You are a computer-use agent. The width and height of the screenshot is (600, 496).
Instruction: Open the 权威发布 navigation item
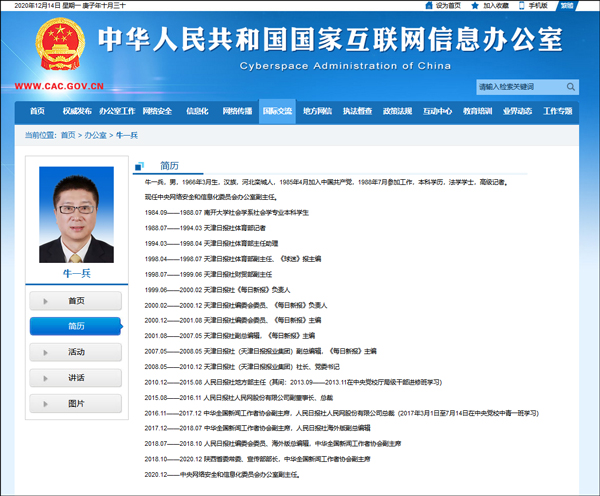click(x=77, y=111)
